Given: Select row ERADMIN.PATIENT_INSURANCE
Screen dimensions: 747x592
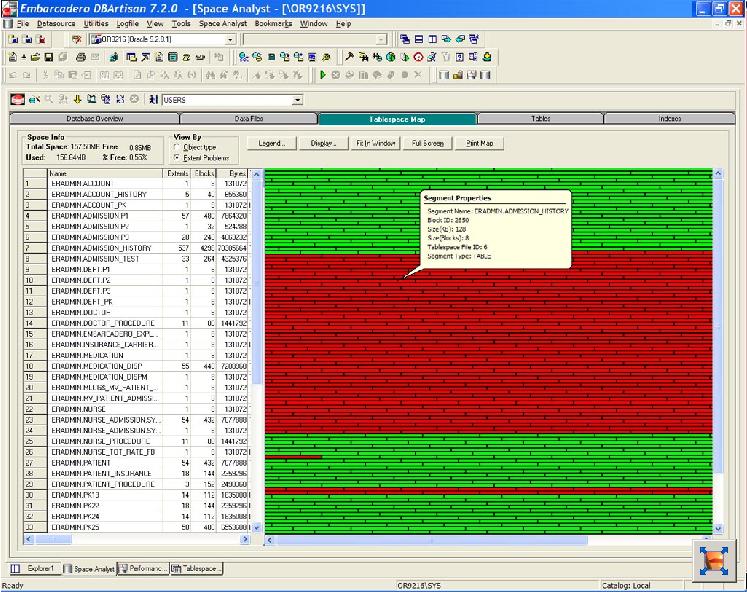Looking at the screenshot, I should pyautogui.click(x=137, y=473).
